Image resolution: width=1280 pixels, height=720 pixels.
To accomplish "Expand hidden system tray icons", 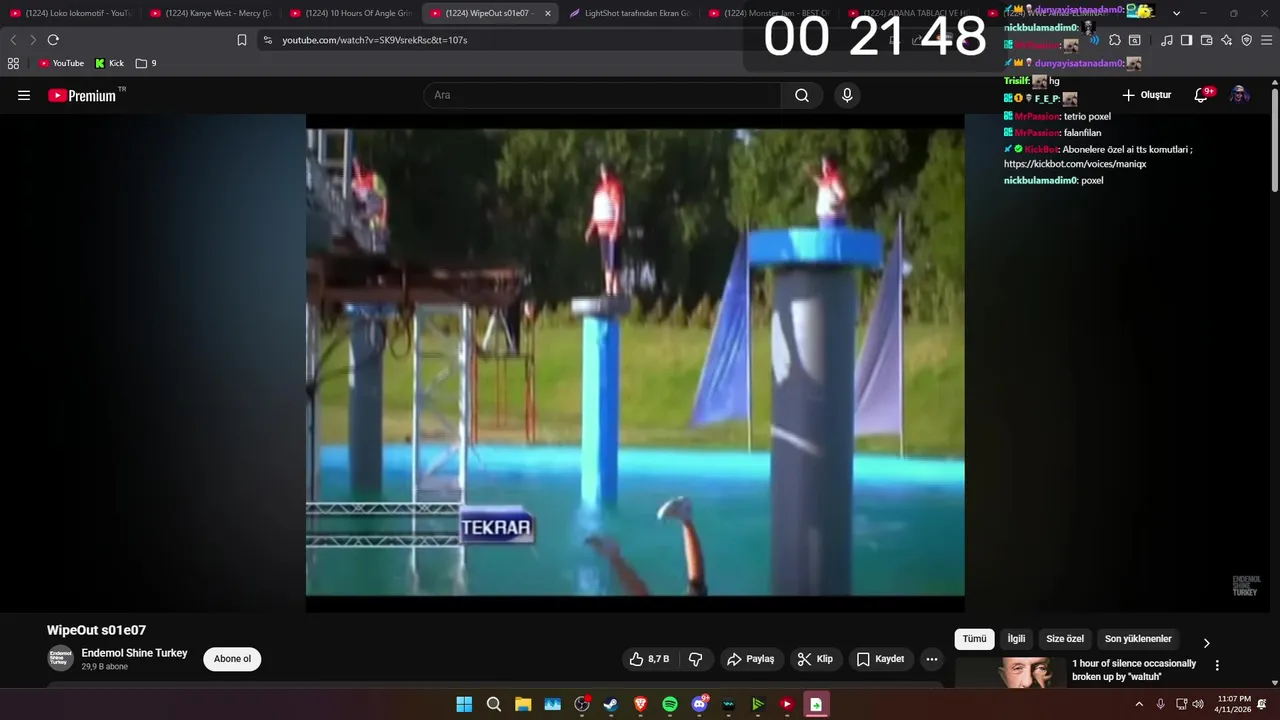I will 1138,704.
